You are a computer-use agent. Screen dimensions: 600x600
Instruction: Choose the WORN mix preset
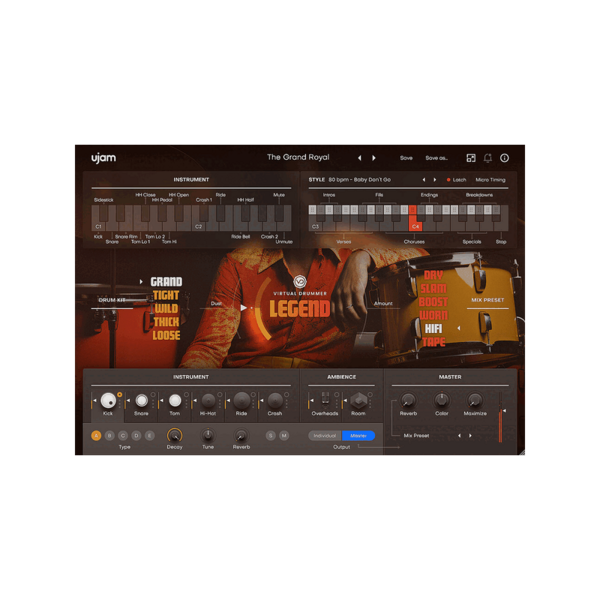(433, 315)
